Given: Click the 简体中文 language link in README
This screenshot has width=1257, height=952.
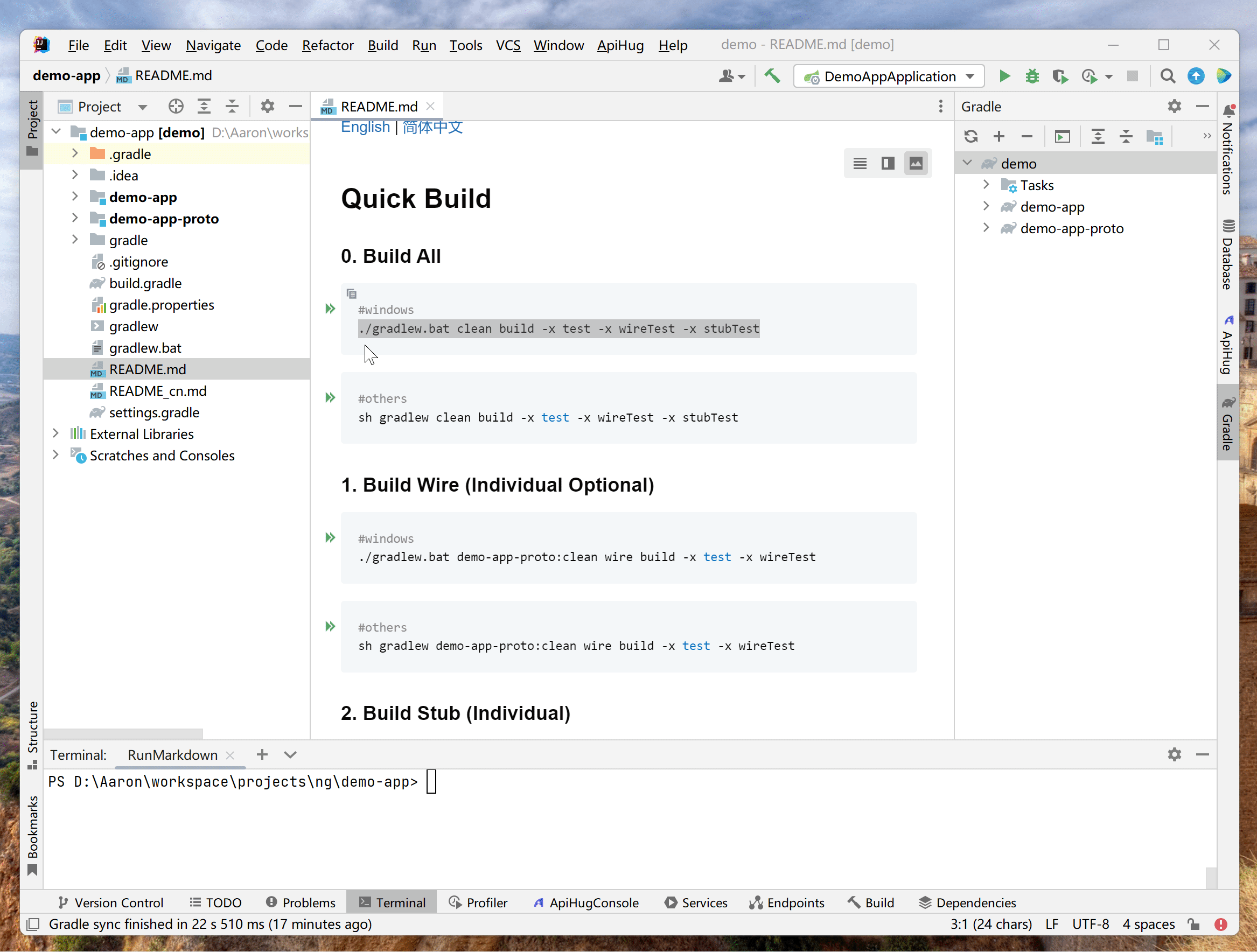Looking at the screenshot, I should click(432, 127).
